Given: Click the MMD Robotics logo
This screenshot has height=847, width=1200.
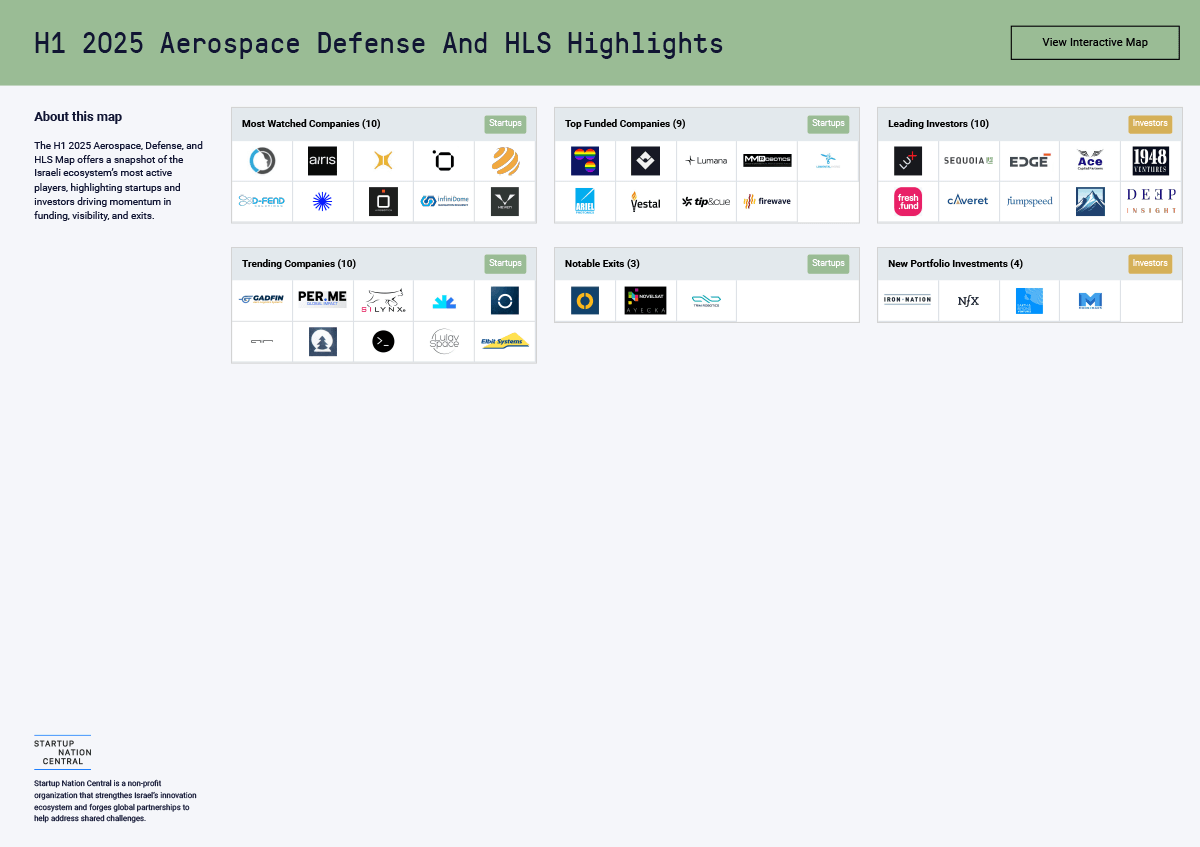Looking at the screenshot, I should pos(767,160).
